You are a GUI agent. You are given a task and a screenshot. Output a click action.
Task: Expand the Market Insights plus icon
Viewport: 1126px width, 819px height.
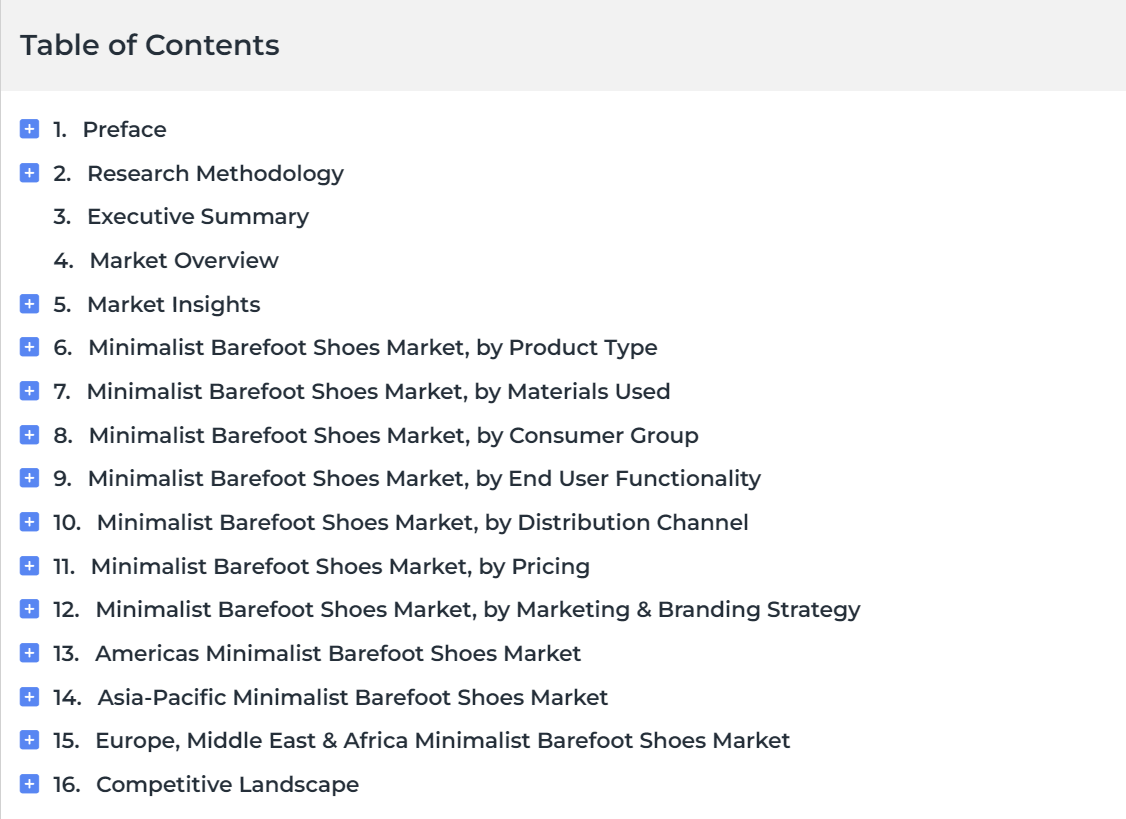pos(29,304)
